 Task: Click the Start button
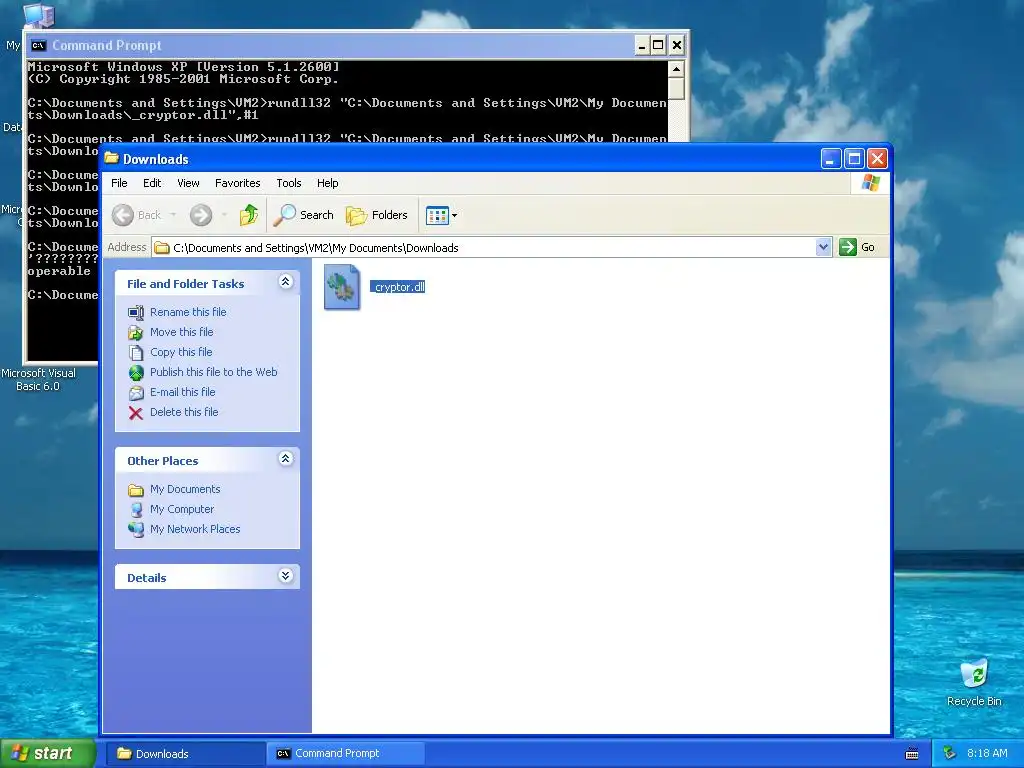47,753
